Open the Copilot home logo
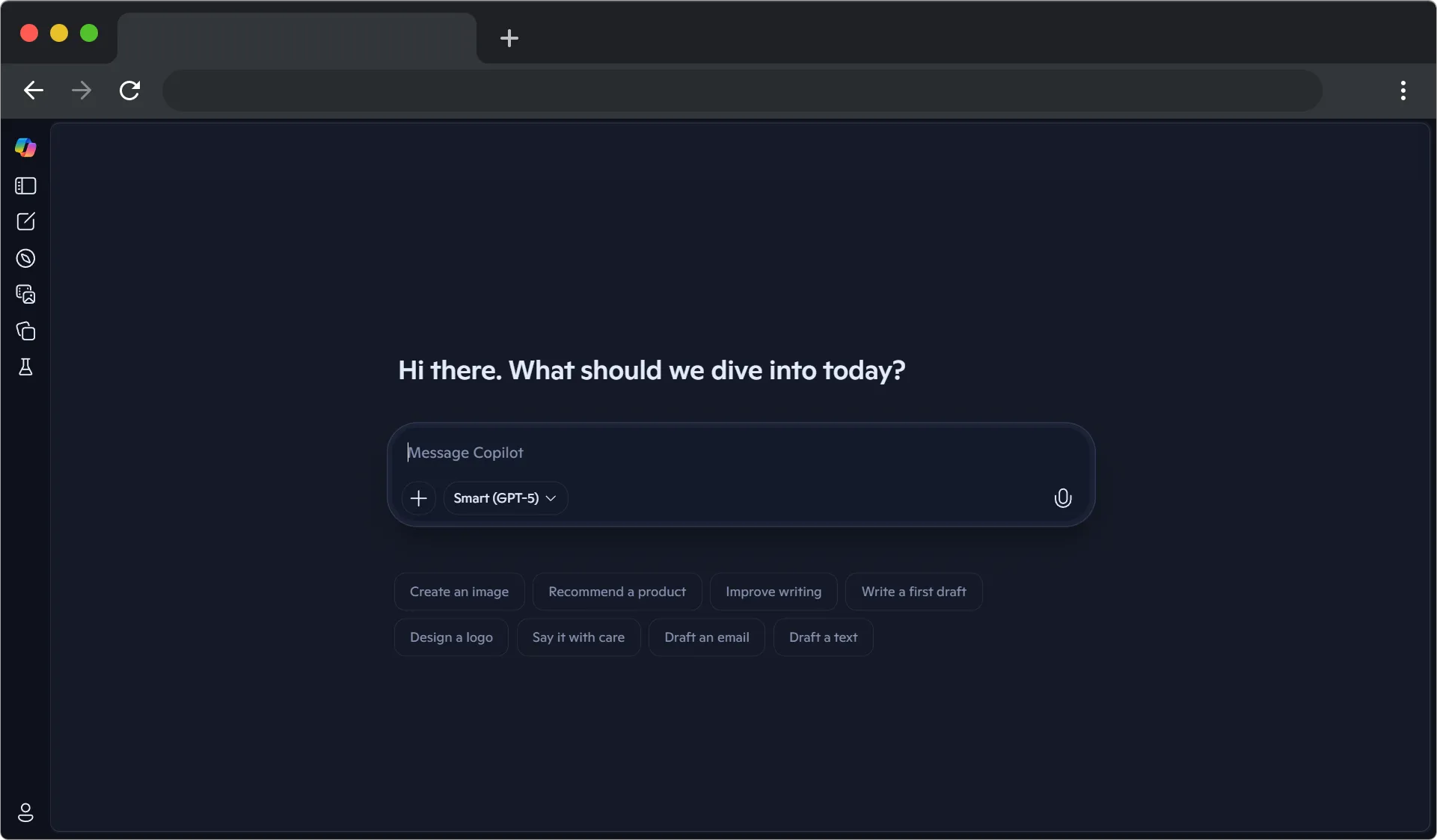This screenshot has width=1437, height=840. (26, 147)
